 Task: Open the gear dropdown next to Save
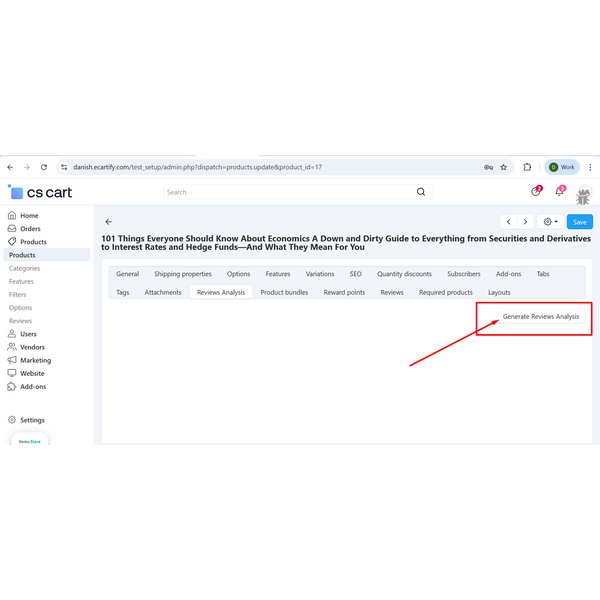(549, 222)
